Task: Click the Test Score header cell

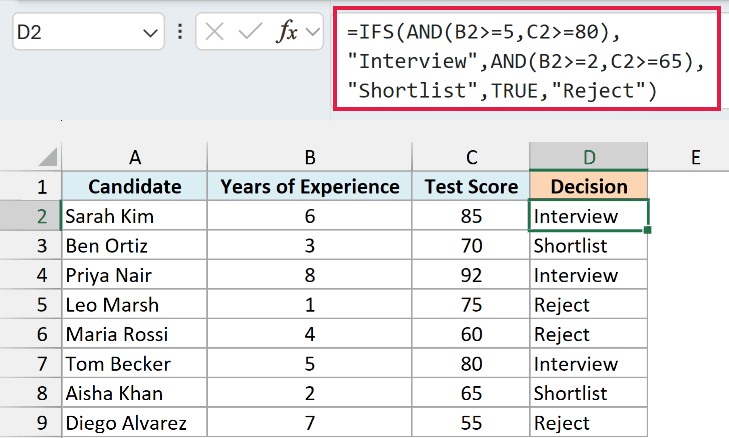Action: pyautogui.click(x=471, y=186)
